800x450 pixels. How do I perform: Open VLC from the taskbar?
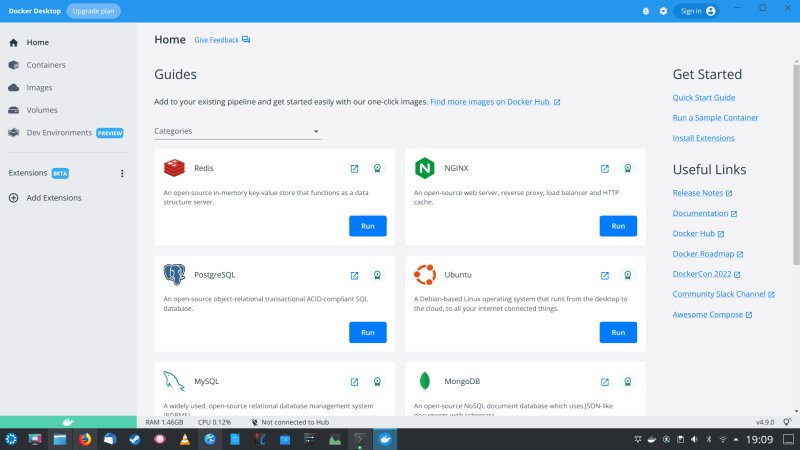(185, 439)
